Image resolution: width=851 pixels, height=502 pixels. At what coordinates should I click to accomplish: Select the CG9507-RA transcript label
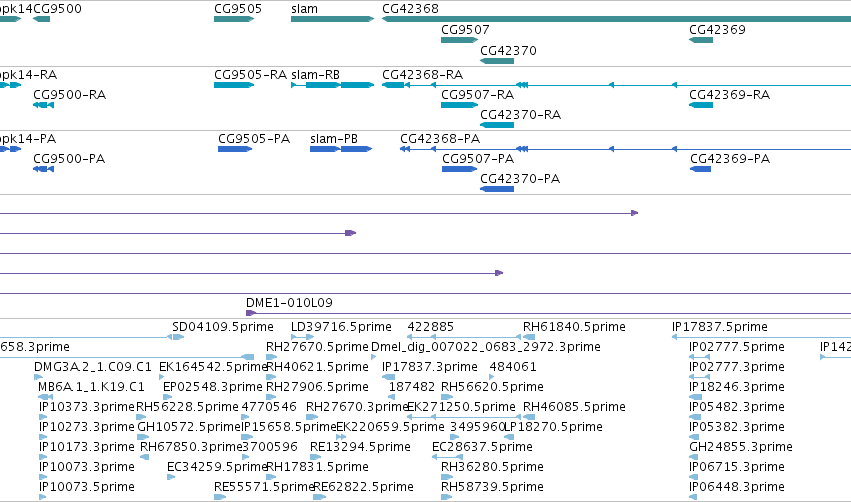click(478, 94)
